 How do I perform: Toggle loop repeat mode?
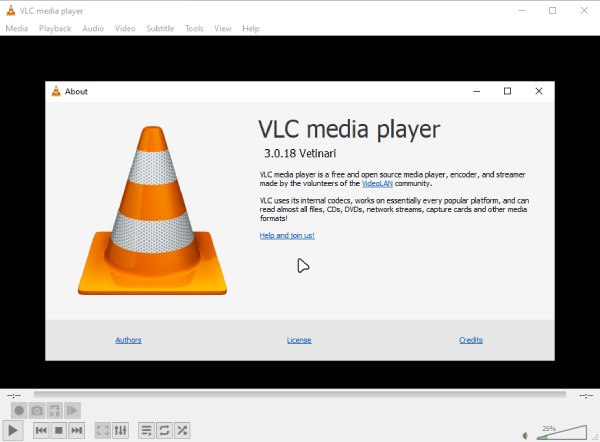pyautogui.click(x=164, y=431)
